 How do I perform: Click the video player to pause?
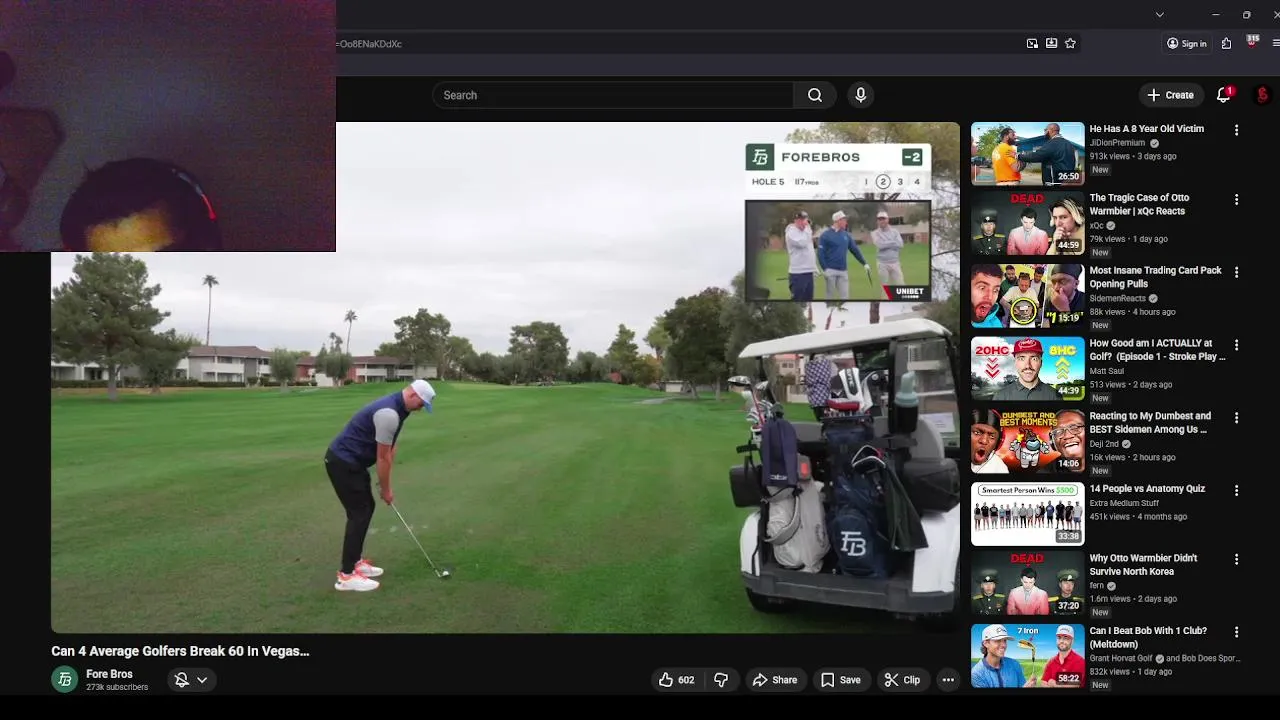505,377
